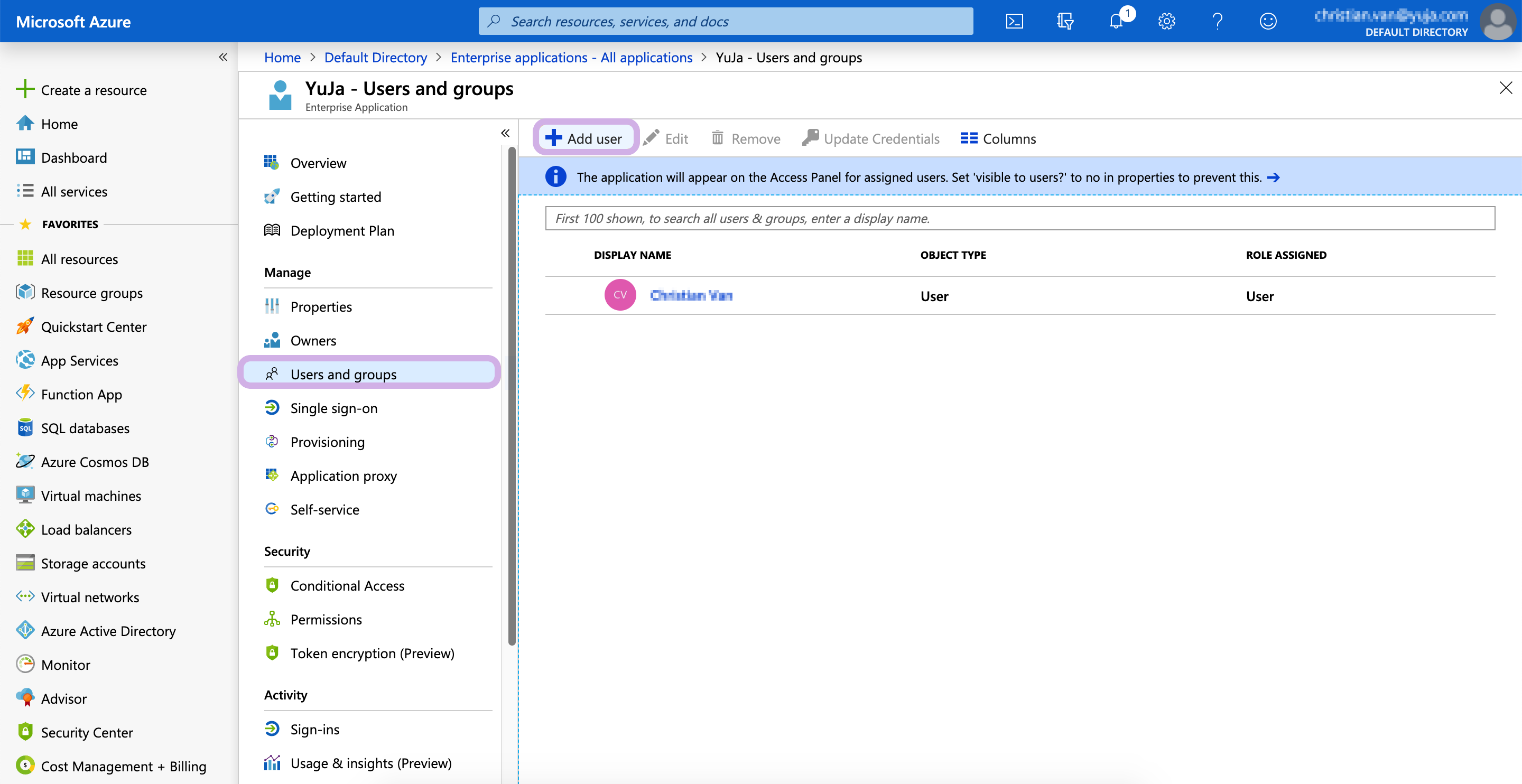The height and width of the screenshot is (784, 1522).
Task: Click the Columns toolbar button
Action: [x=998, y=138]
